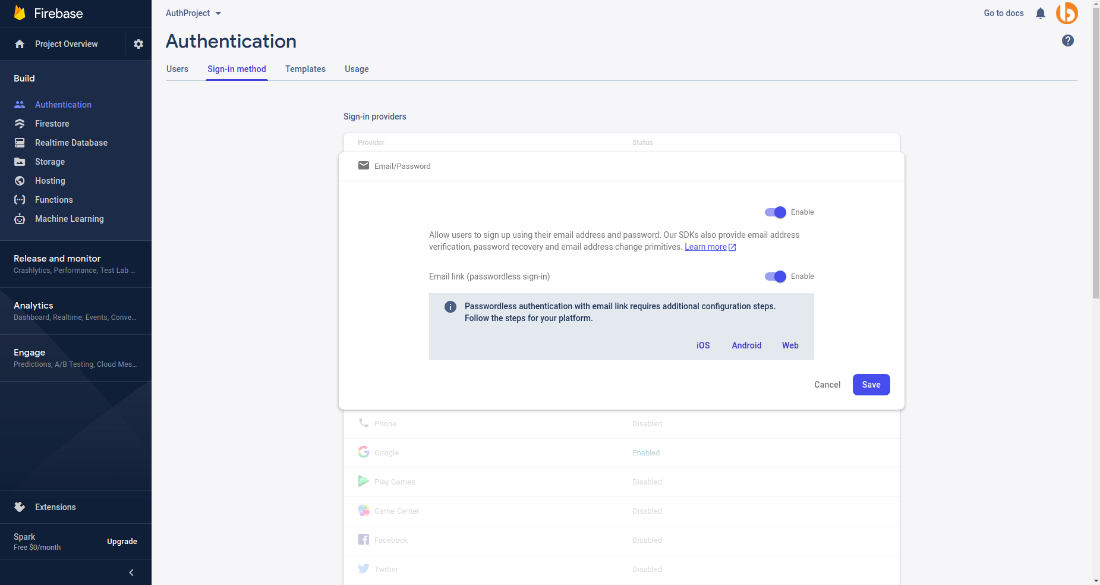The image size is (1100, 585).
Task: Click the Hosting globe icon
Action: click(x=20, y=180)
